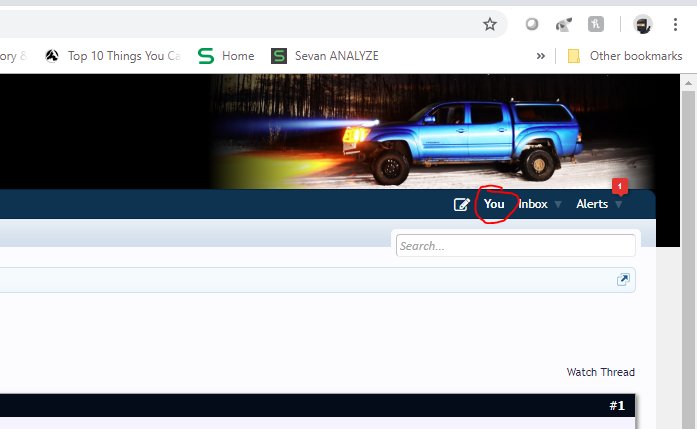Click the gray circle extension icon
This screenshot has width=697, height=429.
click(x=532, y=24)
